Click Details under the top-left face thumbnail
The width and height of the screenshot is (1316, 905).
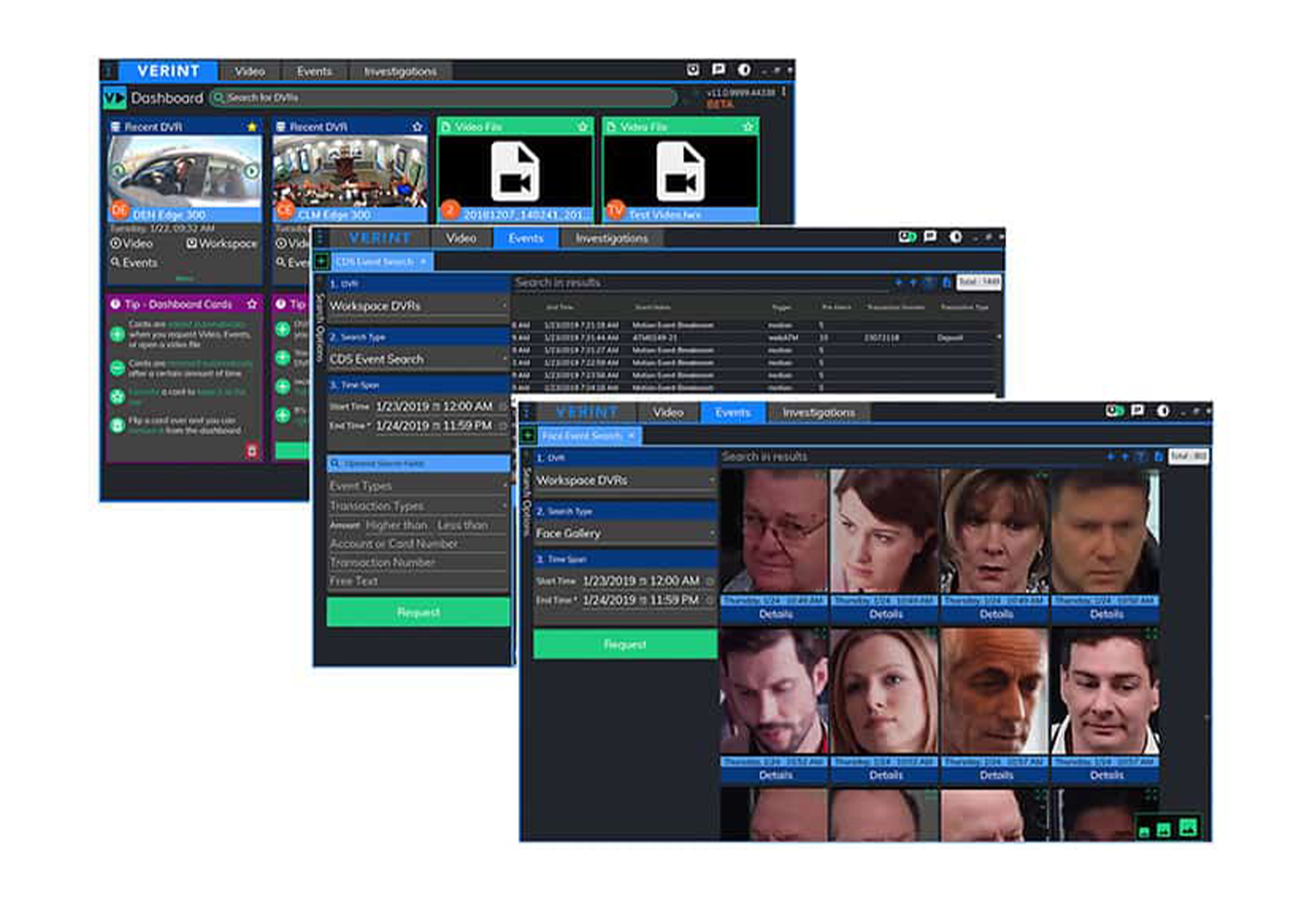[775, 614]
